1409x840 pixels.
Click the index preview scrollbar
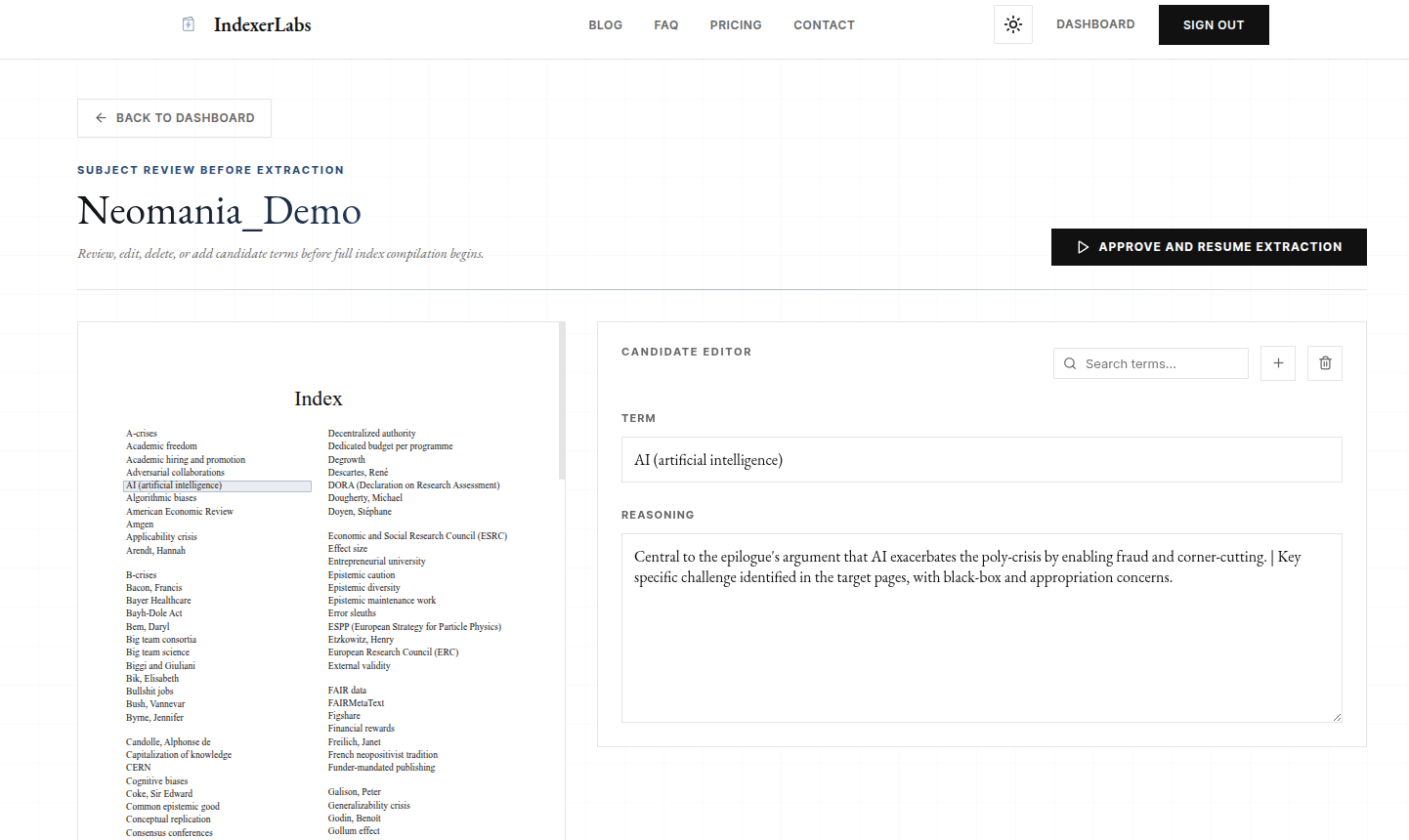tap(562, 400)
